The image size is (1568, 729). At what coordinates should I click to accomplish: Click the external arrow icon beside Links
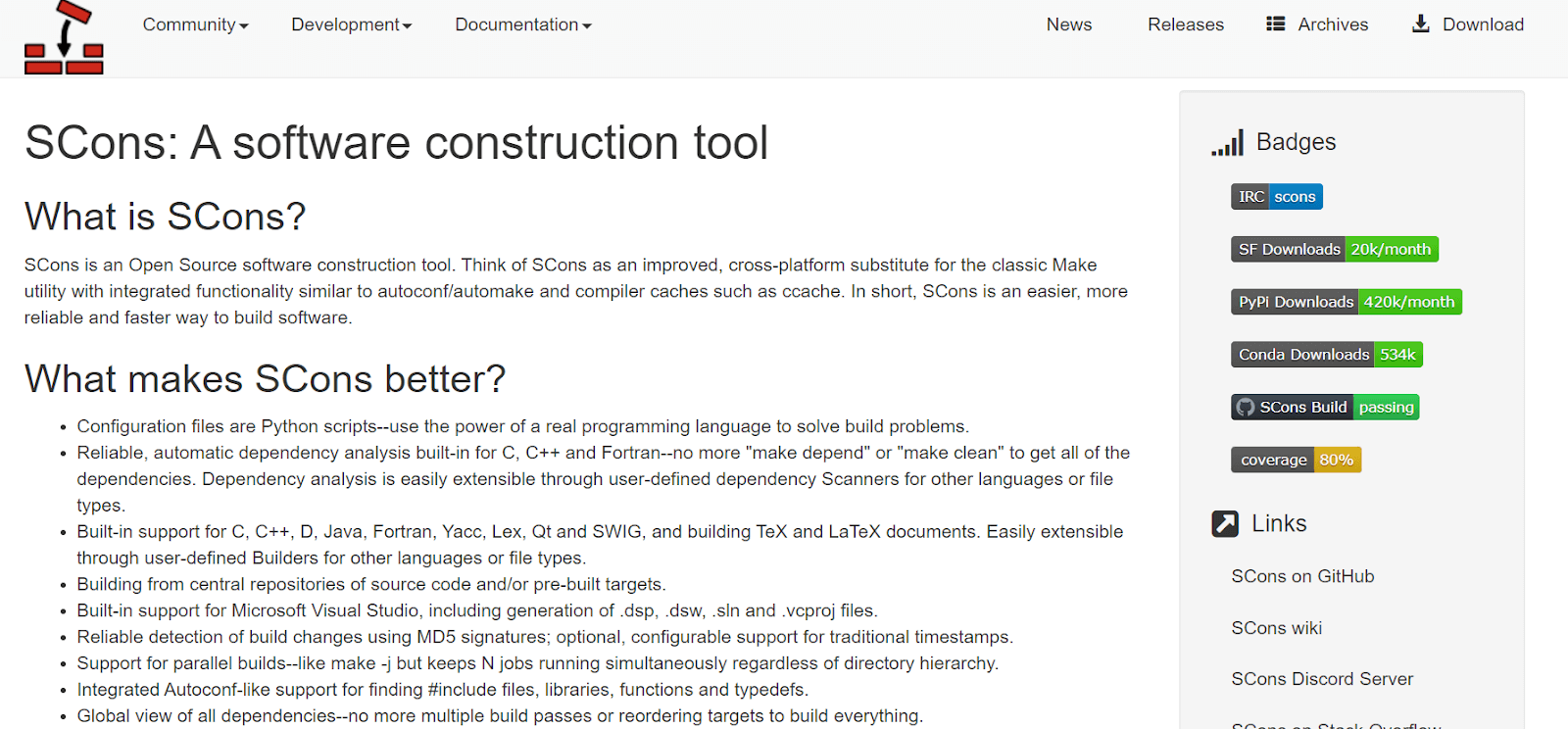click(x=1225, y=524)
